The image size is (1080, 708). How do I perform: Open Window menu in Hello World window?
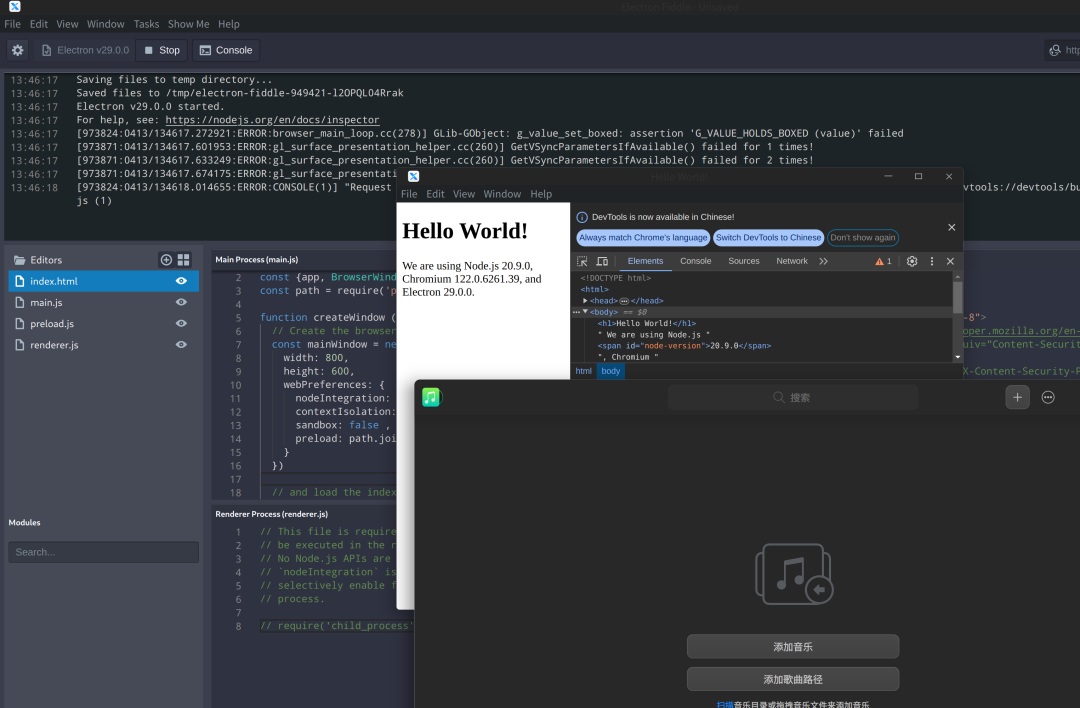(x=502, y=194)
